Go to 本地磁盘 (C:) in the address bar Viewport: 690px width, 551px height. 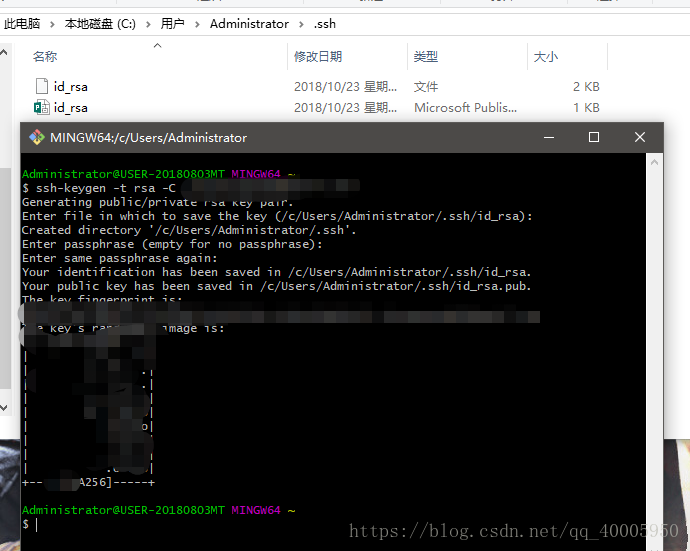coord(100,24)
